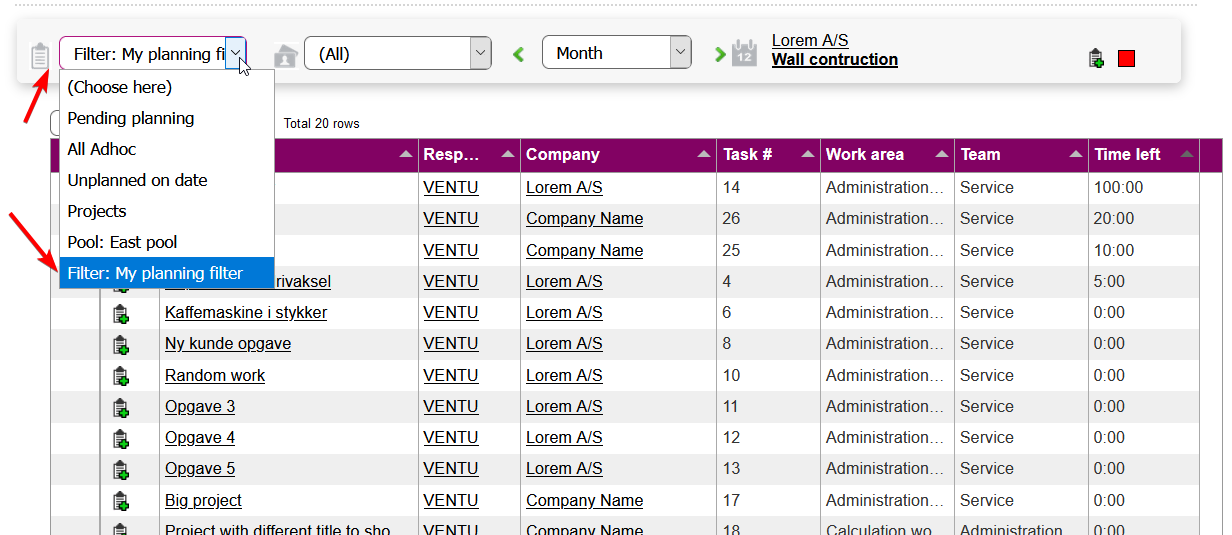This screenshot has width=1232, height=535.
Task: Open the calendar icon showing 12
Action: [743, 53]
